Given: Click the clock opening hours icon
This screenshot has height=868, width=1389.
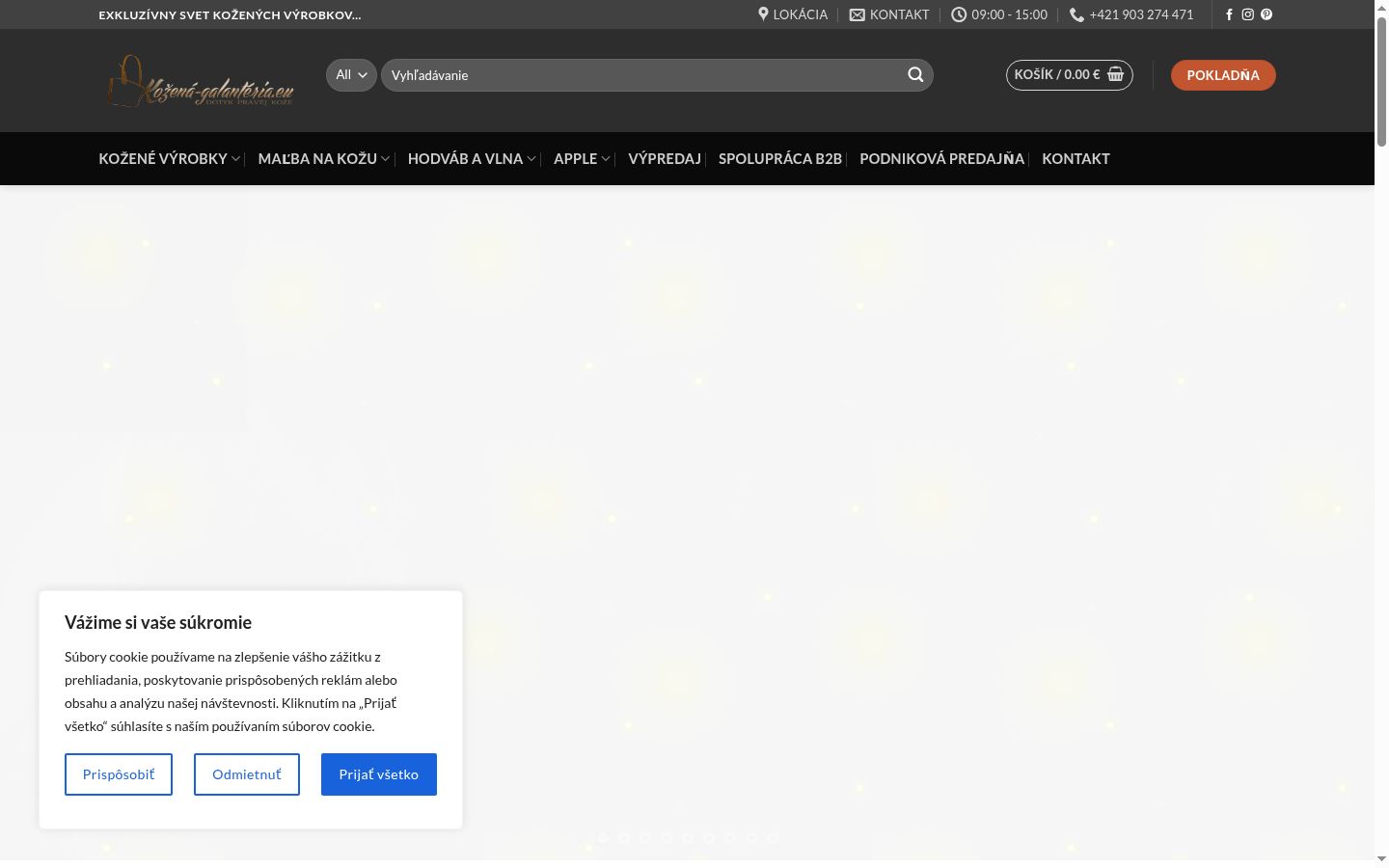Looking at the screenshot, I should click(959, 14).
